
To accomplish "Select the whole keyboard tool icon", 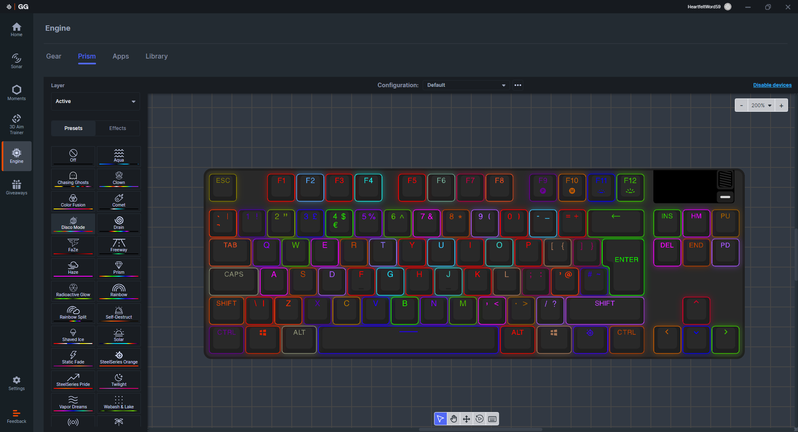I will coord(492,419).
